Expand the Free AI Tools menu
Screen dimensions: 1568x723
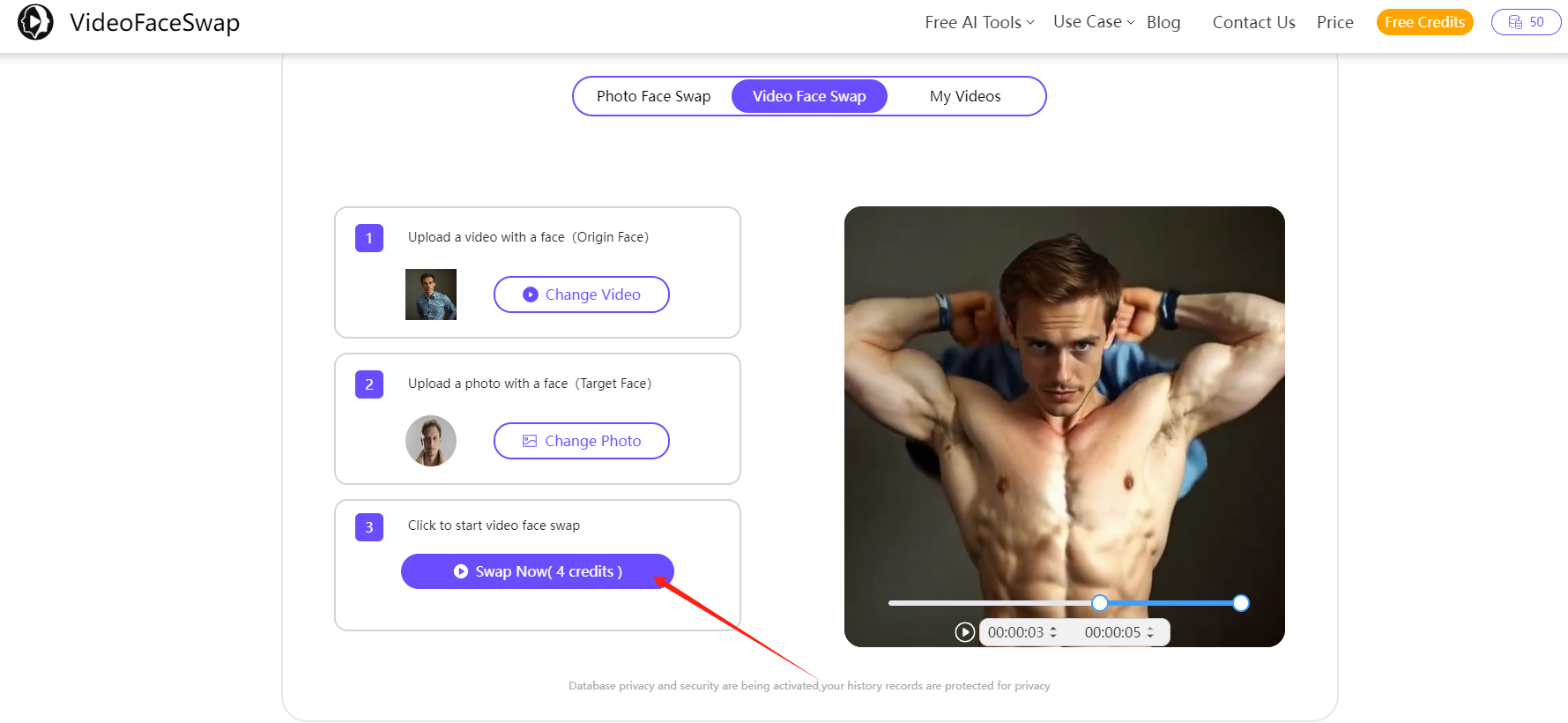(979, 22)
